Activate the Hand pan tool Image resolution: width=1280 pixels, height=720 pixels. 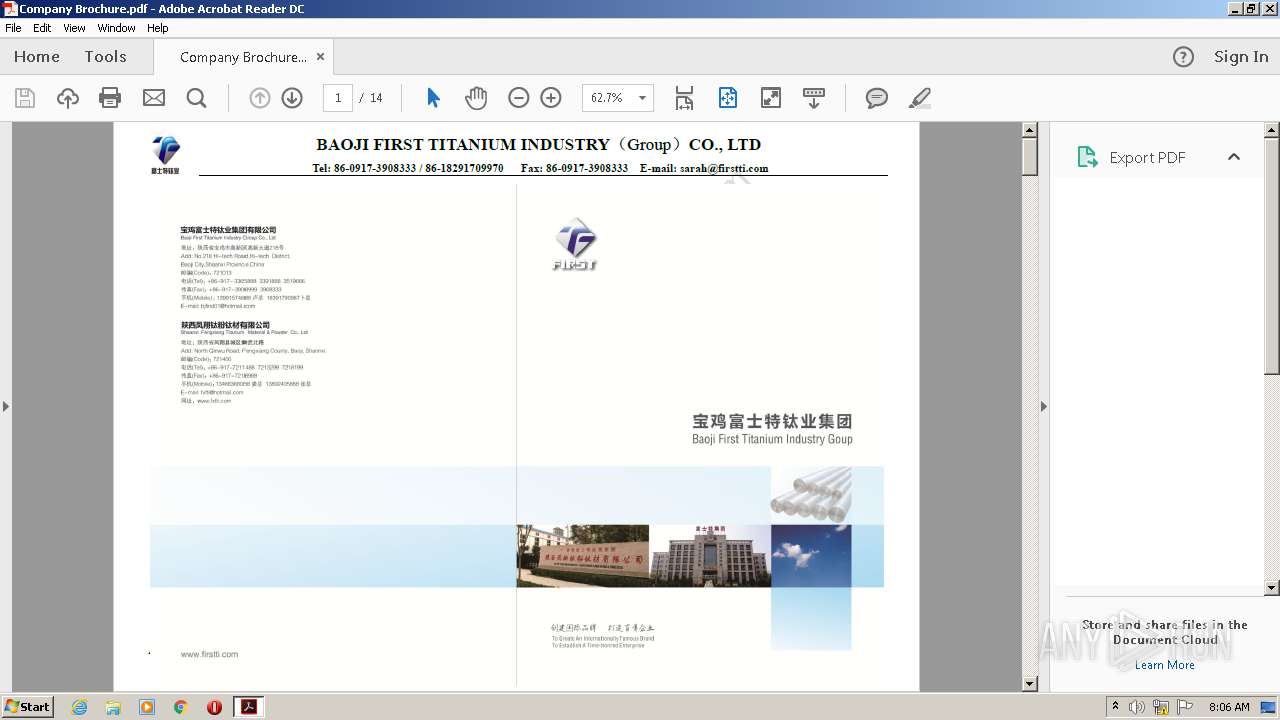click(x=476, y=98)
